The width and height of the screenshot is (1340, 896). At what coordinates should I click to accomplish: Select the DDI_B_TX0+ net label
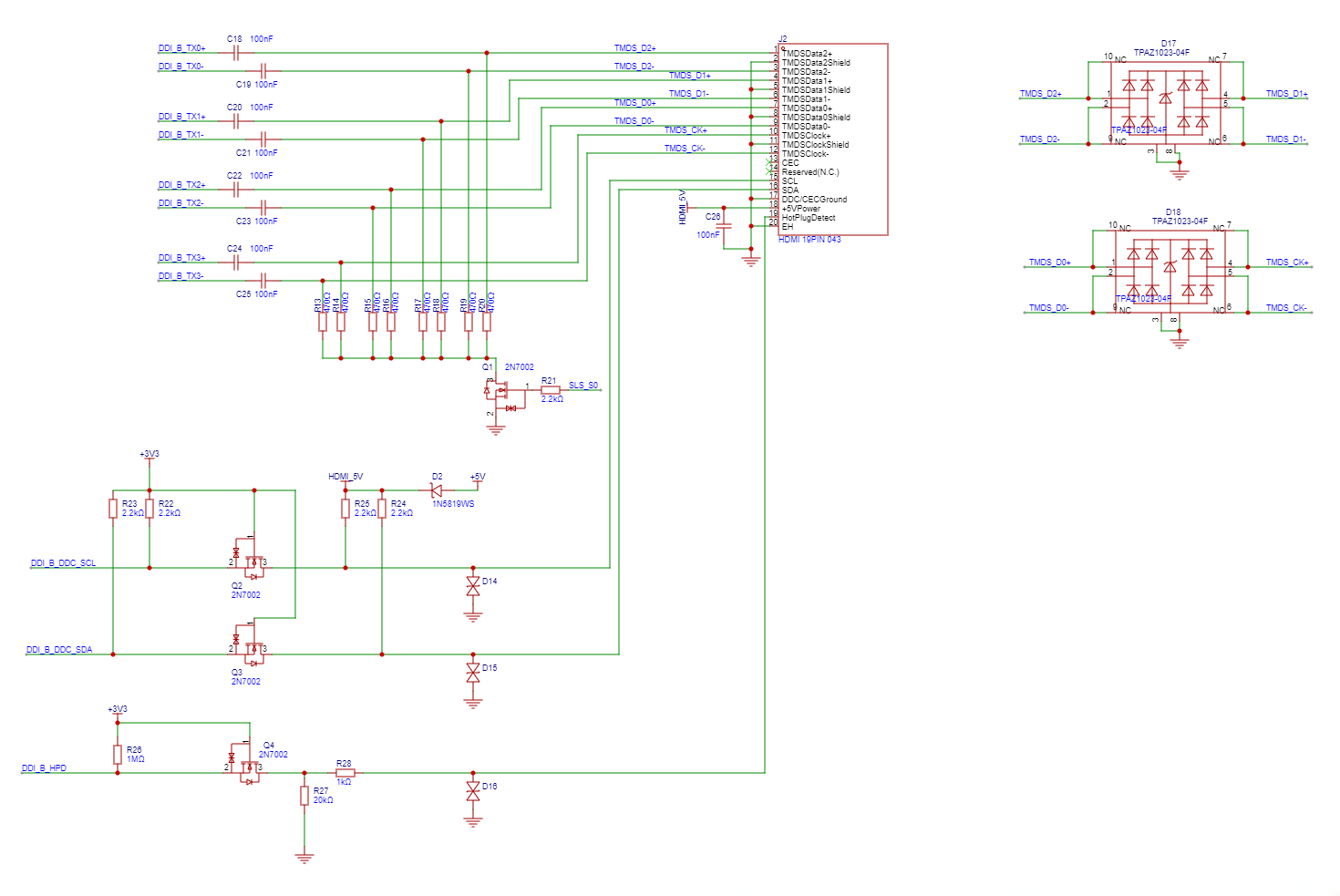coord(182,48)
